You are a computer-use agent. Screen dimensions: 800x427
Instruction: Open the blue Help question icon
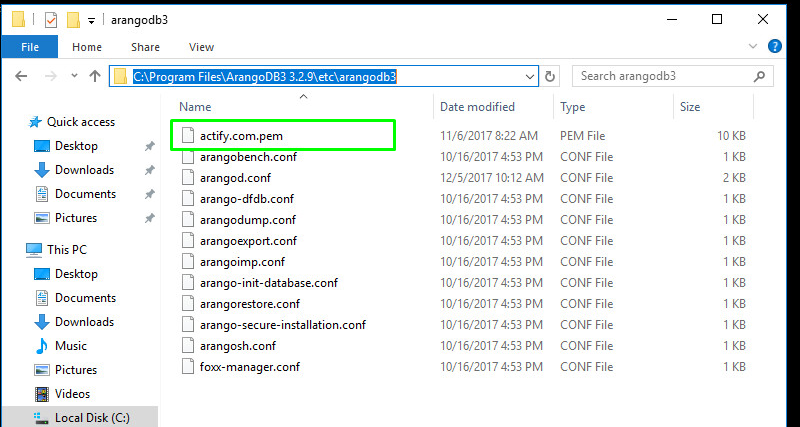point(774,46)
